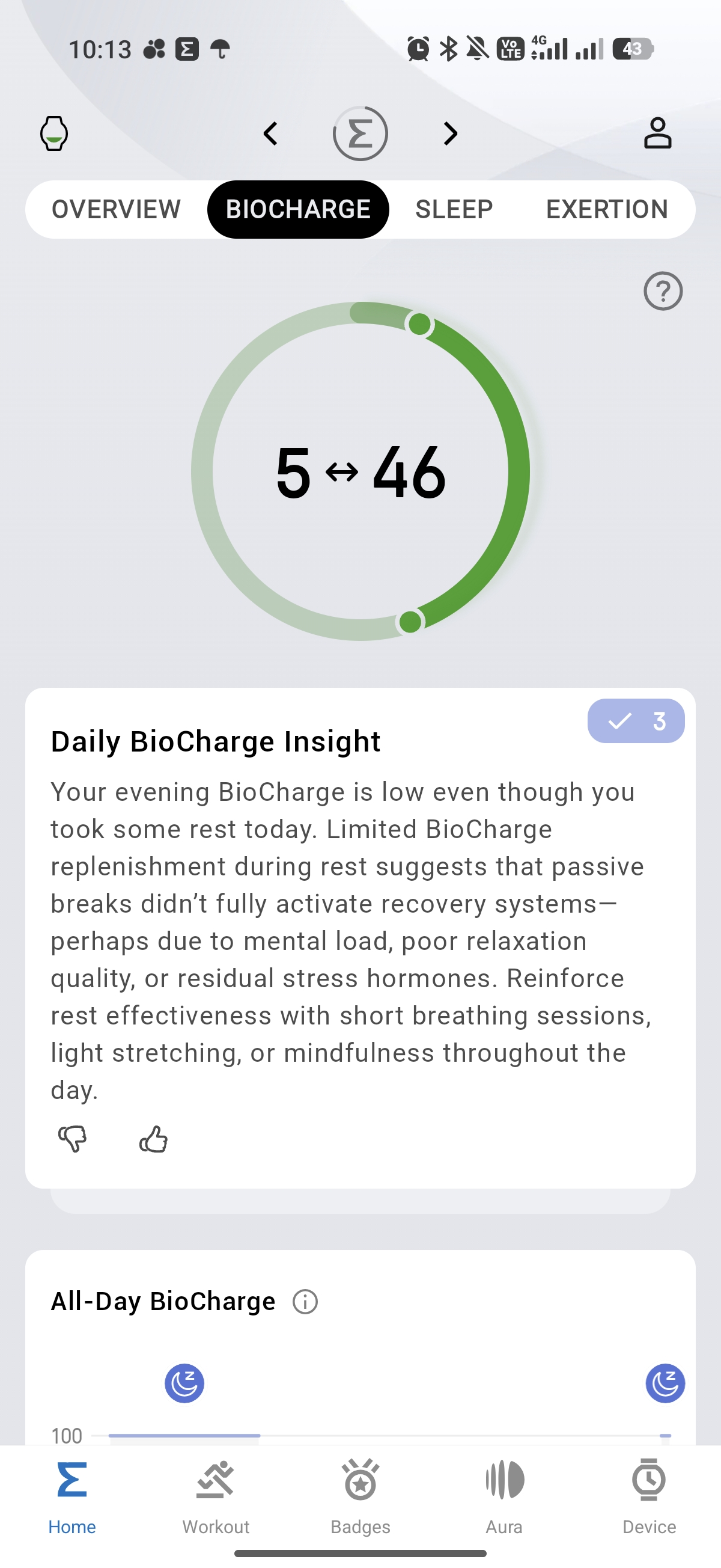Open BioCharge help question mark

pyautogui.click(x=663, y=291)
